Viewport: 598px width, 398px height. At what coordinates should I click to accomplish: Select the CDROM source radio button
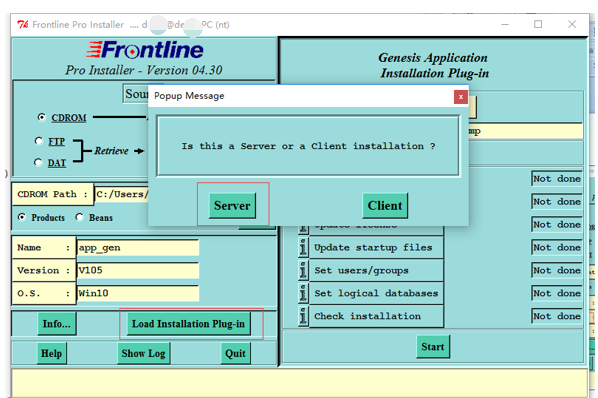click(42, 117)
